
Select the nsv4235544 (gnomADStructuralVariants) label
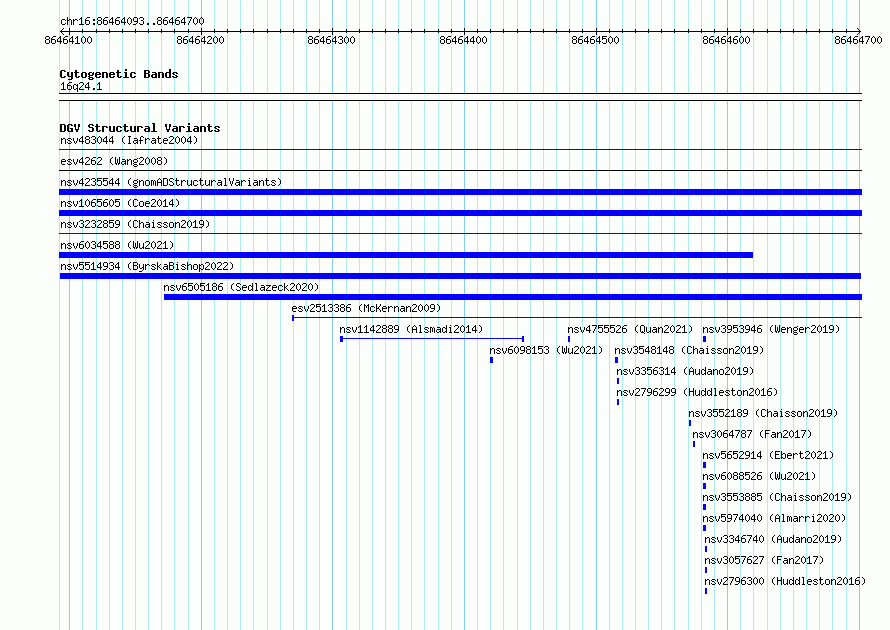click(x=171, y=182)
